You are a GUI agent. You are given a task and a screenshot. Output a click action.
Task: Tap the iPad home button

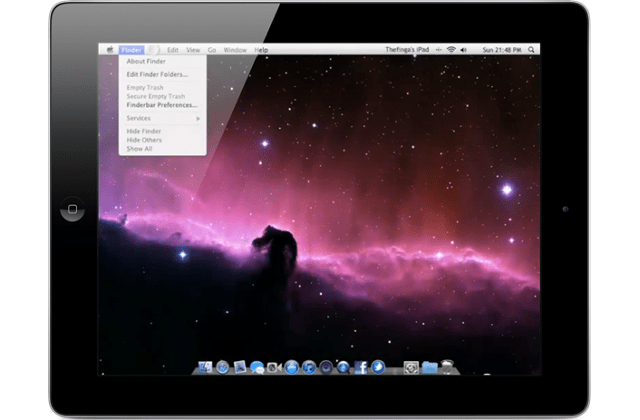point(72,209)
